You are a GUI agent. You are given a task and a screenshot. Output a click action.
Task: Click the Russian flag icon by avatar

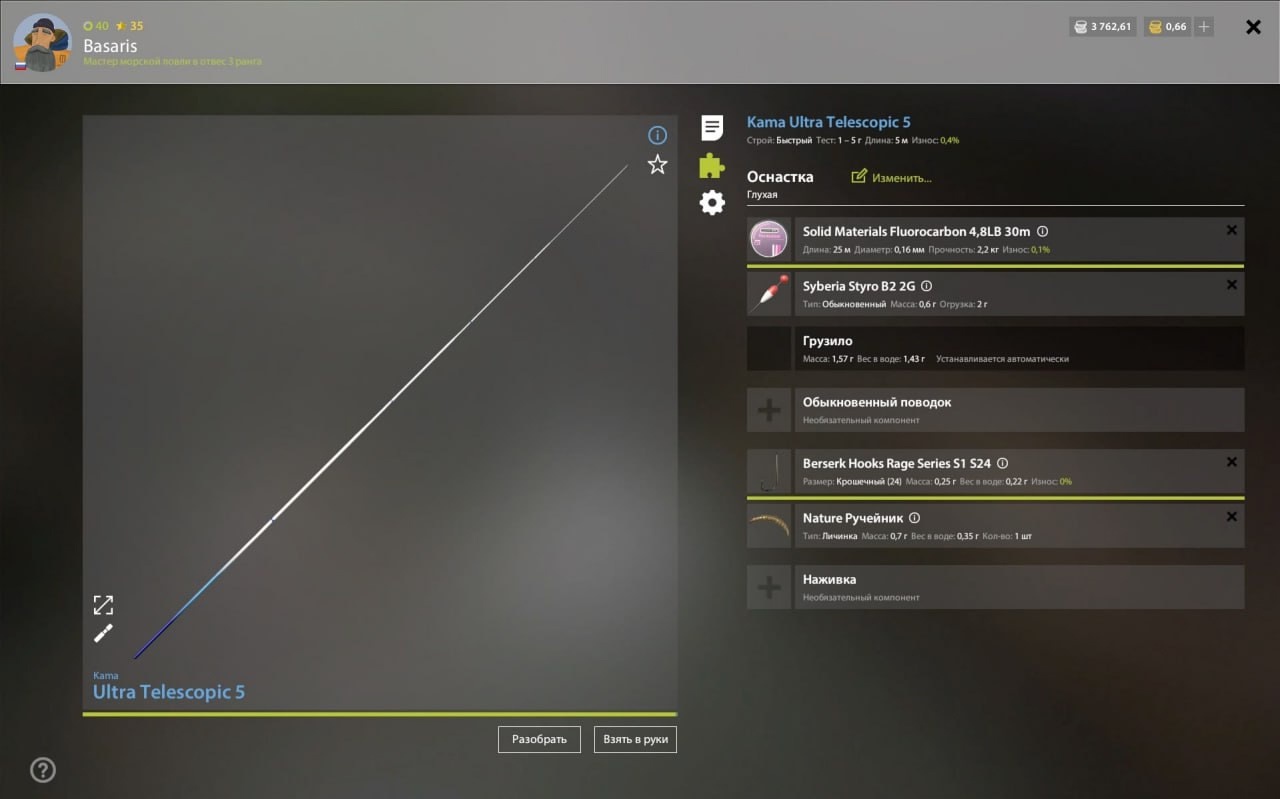[20, 66]
